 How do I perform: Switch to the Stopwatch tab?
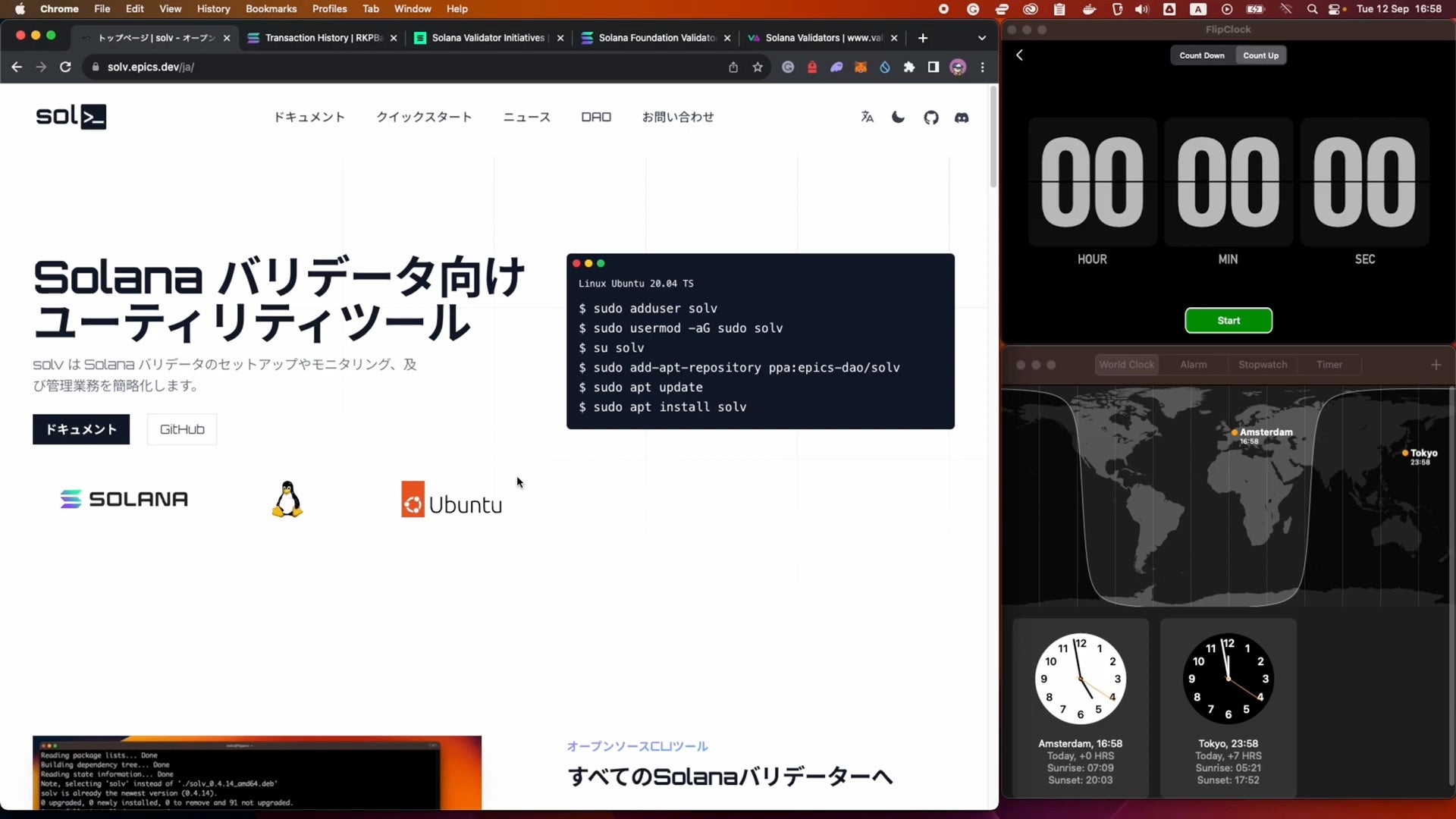[1263, 365]
